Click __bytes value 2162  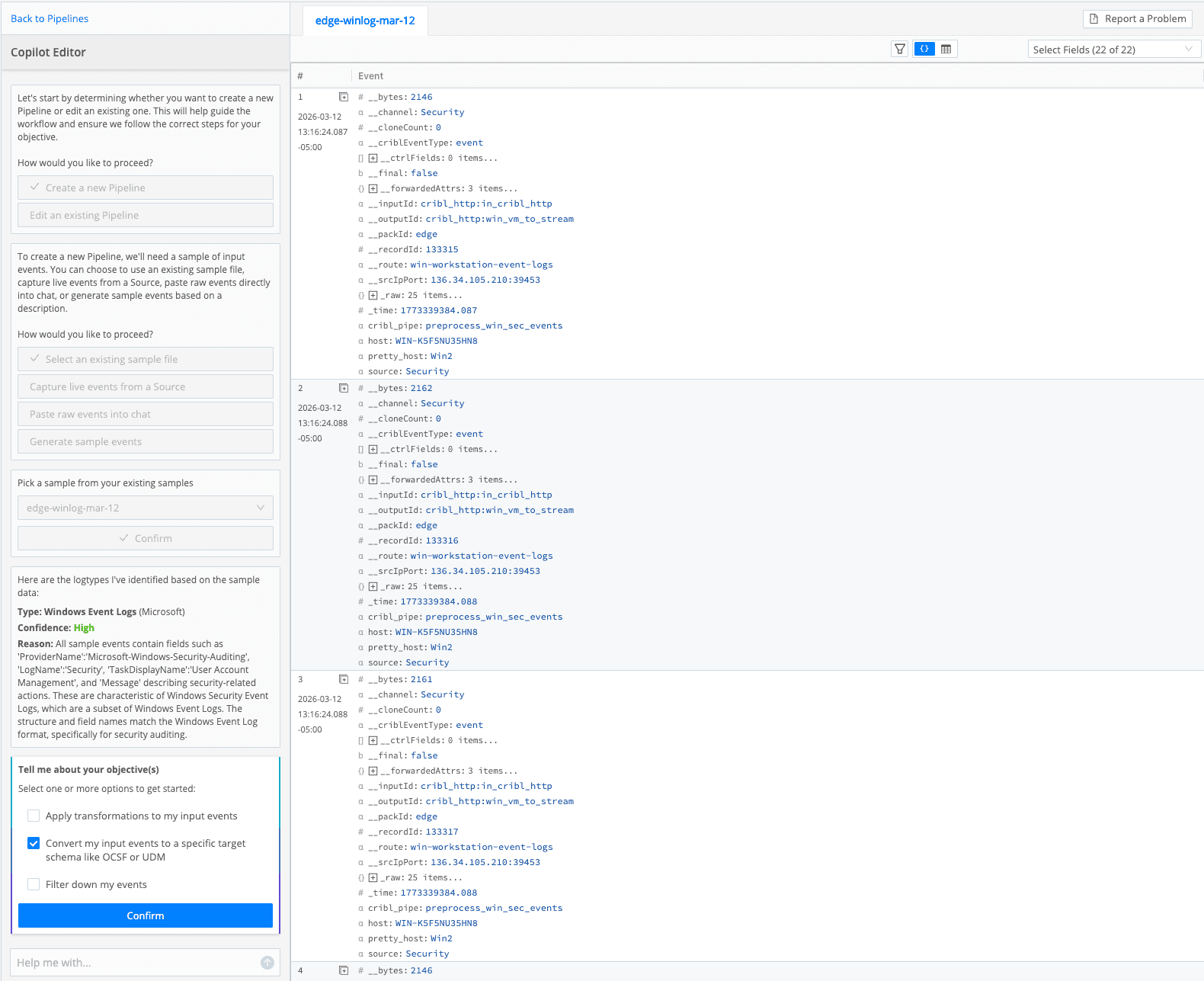pos(421,388)
